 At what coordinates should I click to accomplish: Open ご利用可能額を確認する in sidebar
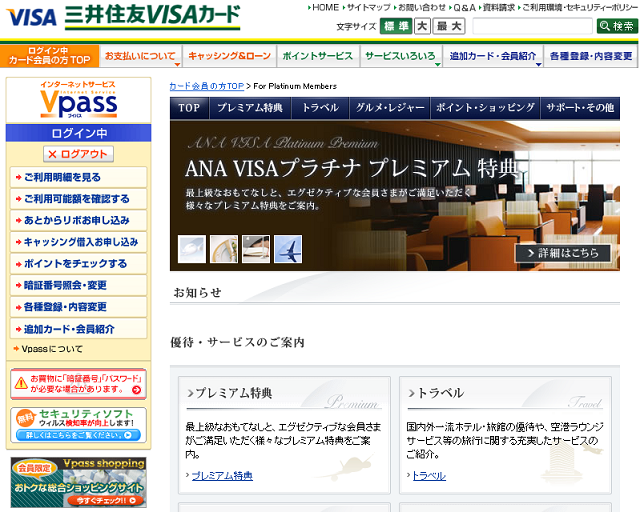pos(78,199)
